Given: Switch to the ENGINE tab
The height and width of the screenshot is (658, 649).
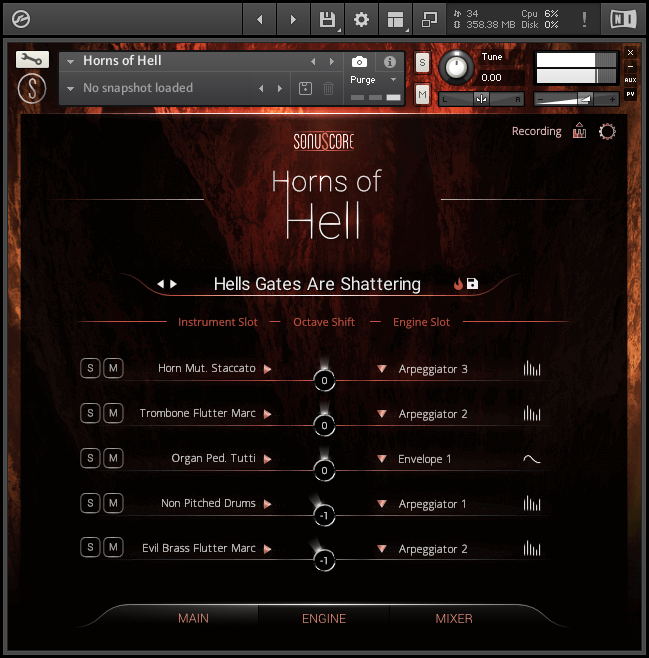Looking at the screenshot, I should pos(324,618).
